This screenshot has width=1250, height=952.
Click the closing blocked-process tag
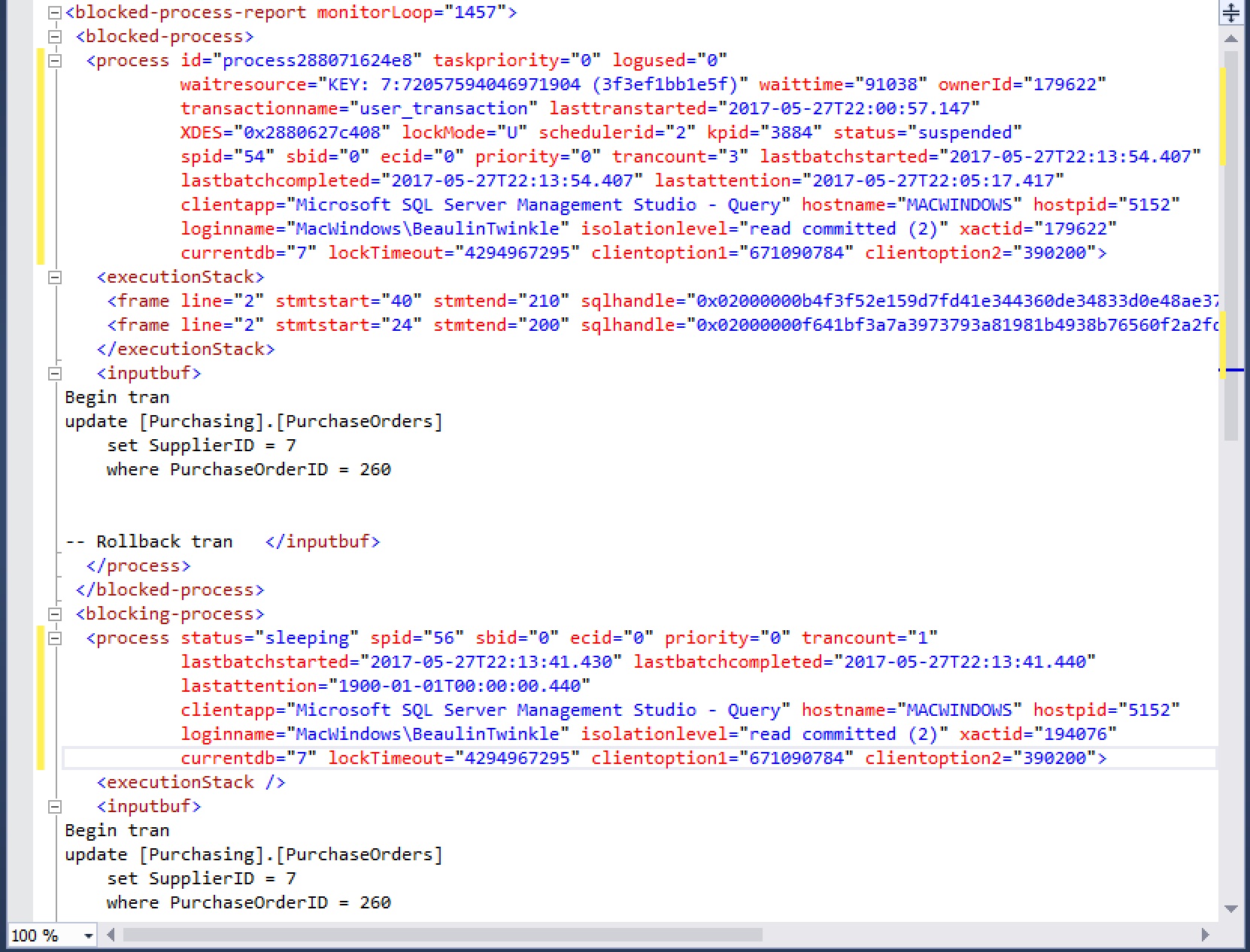170,590
